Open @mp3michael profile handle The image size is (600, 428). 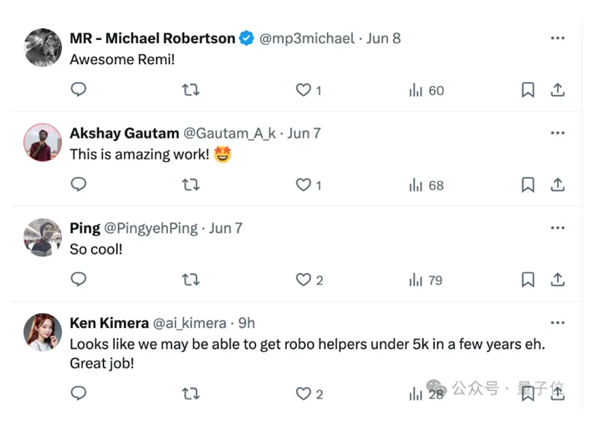(307, 39)
